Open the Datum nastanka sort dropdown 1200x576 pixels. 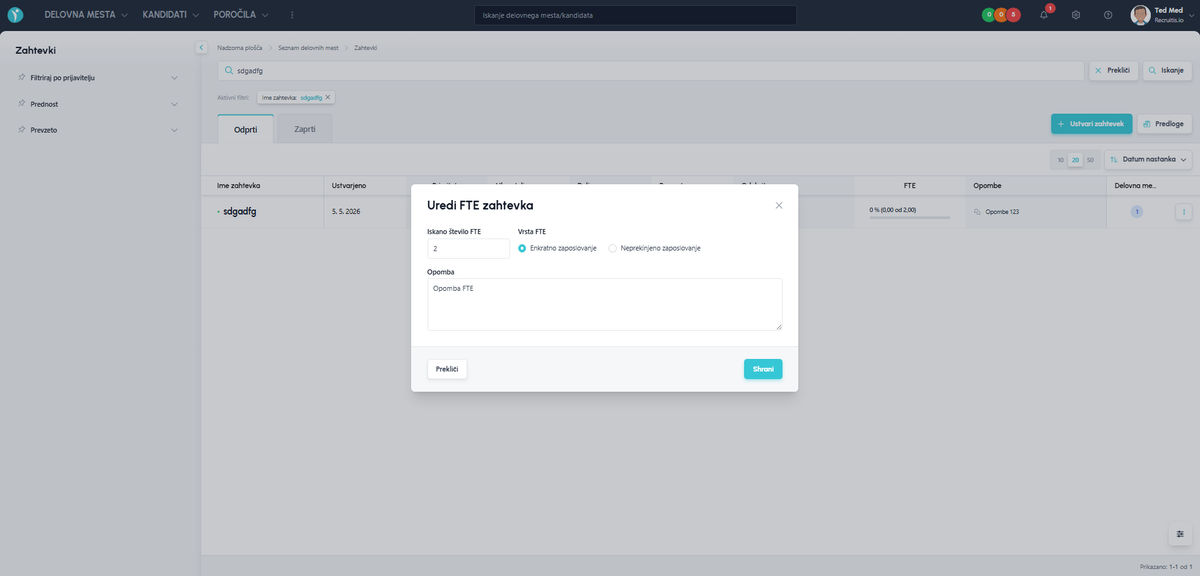[x=1148, y=159]
